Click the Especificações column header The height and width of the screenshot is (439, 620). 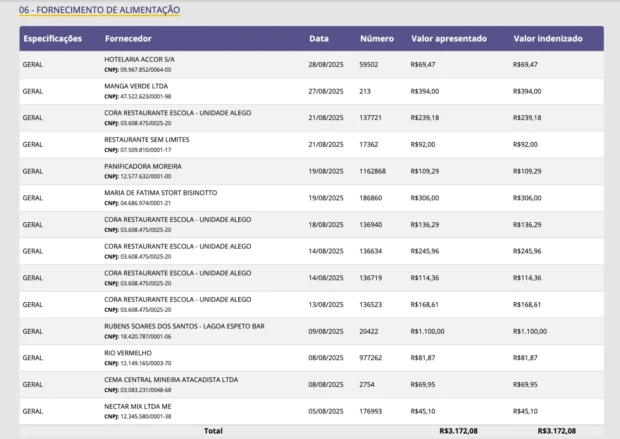point(52,39)
